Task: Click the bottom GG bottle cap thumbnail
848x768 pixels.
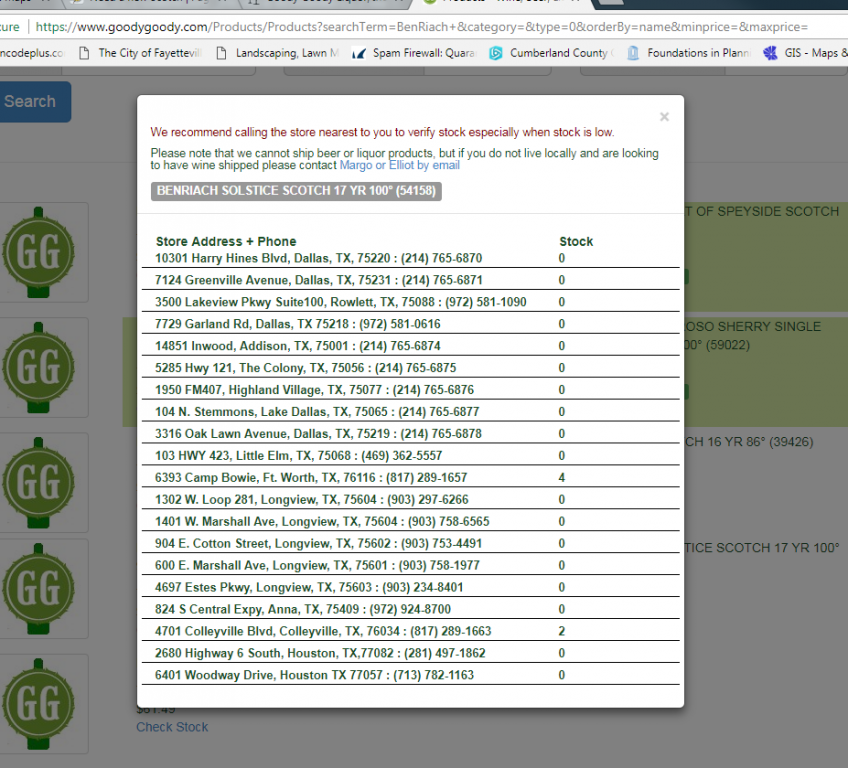Action: tap(38, 704)
